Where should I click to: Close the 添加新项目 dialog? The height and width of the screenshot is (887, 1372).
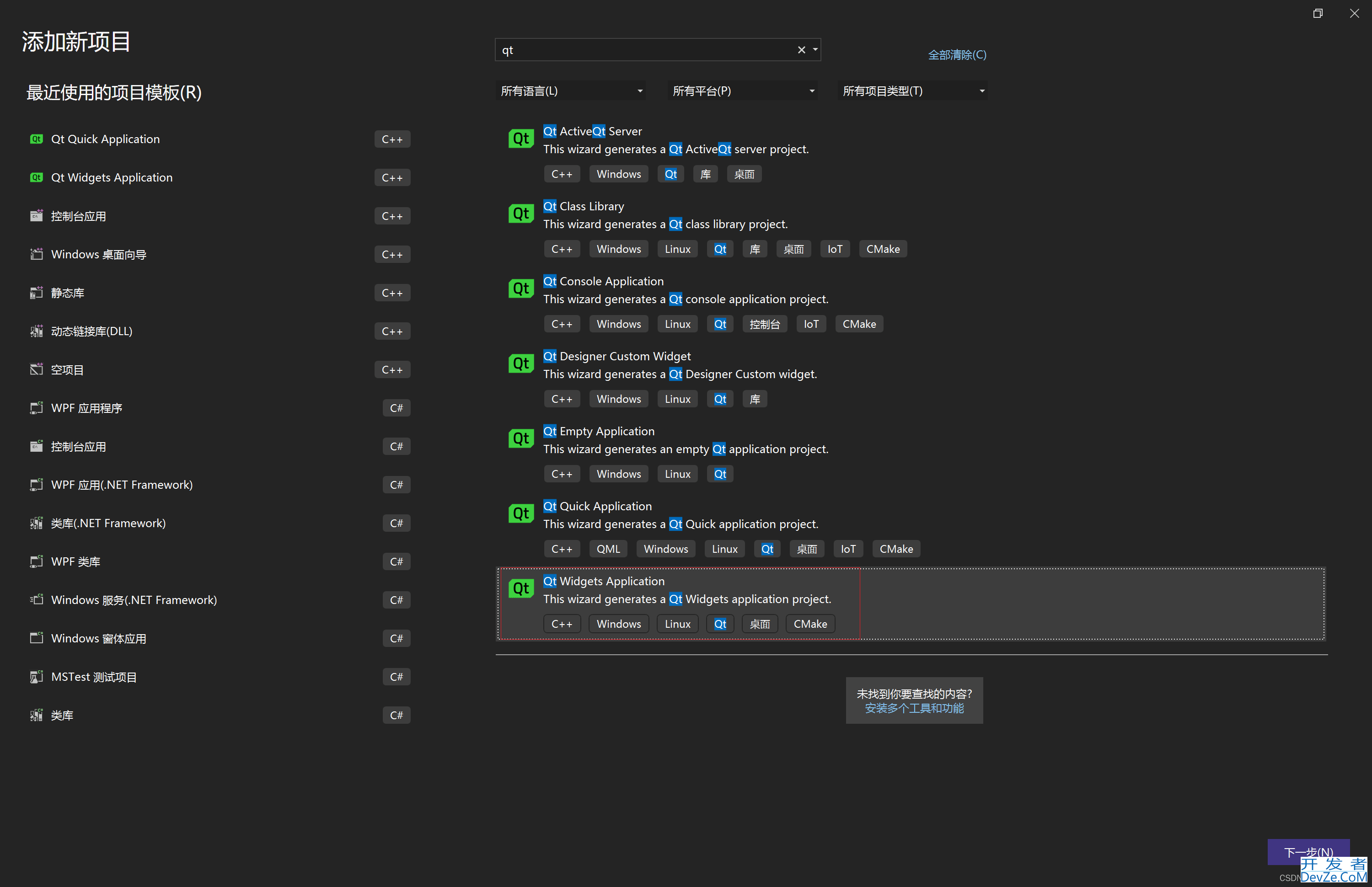coord(1354,13)
